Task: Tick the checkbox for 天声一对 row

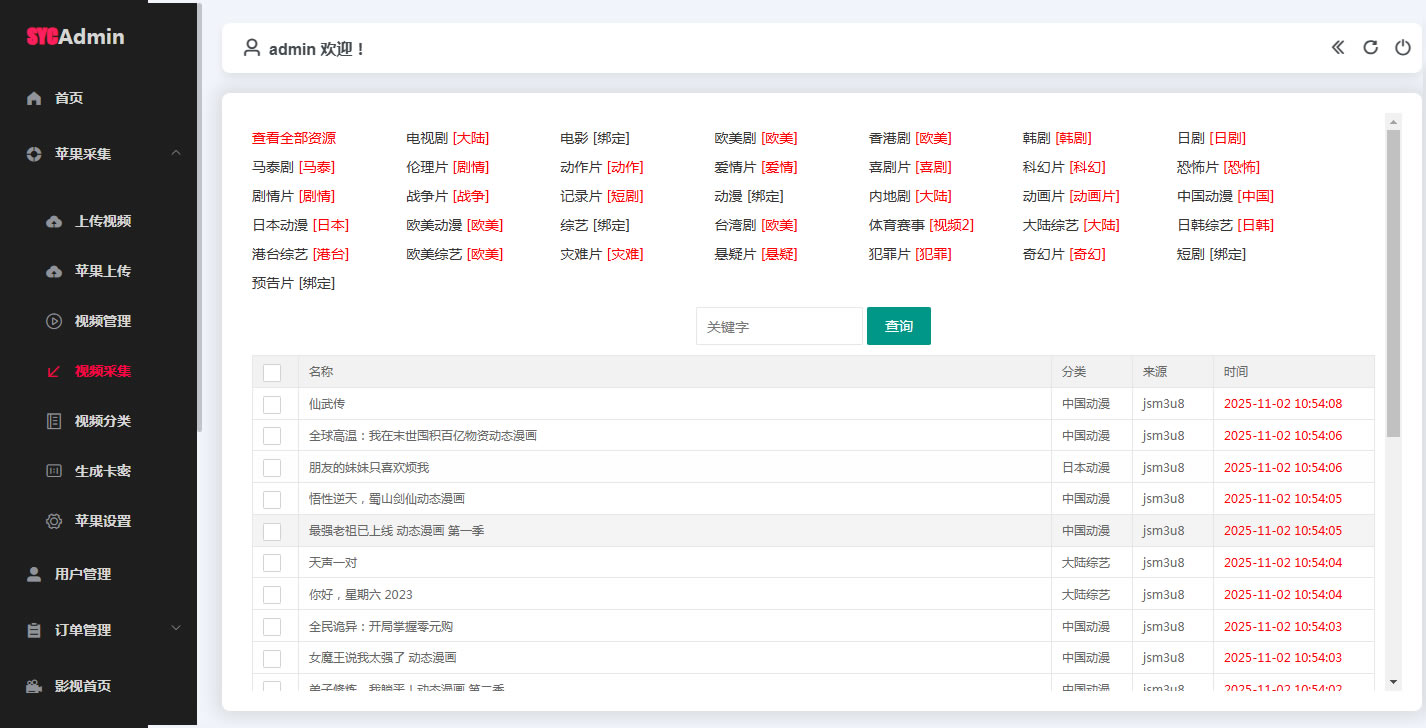Action: [272, 563]
